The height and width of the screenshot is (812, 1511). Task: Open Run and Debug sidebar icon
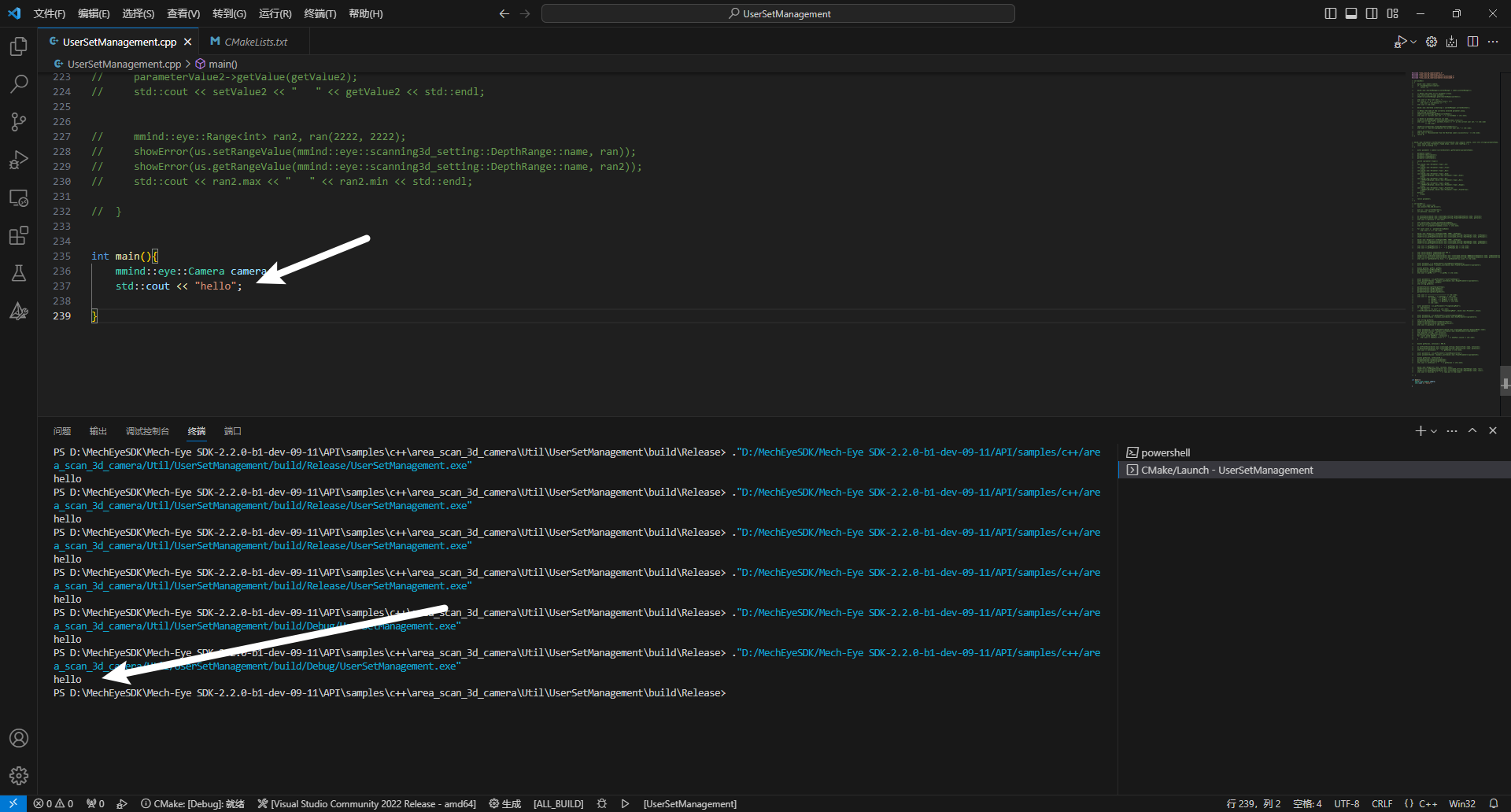click(x=18, y=160)
